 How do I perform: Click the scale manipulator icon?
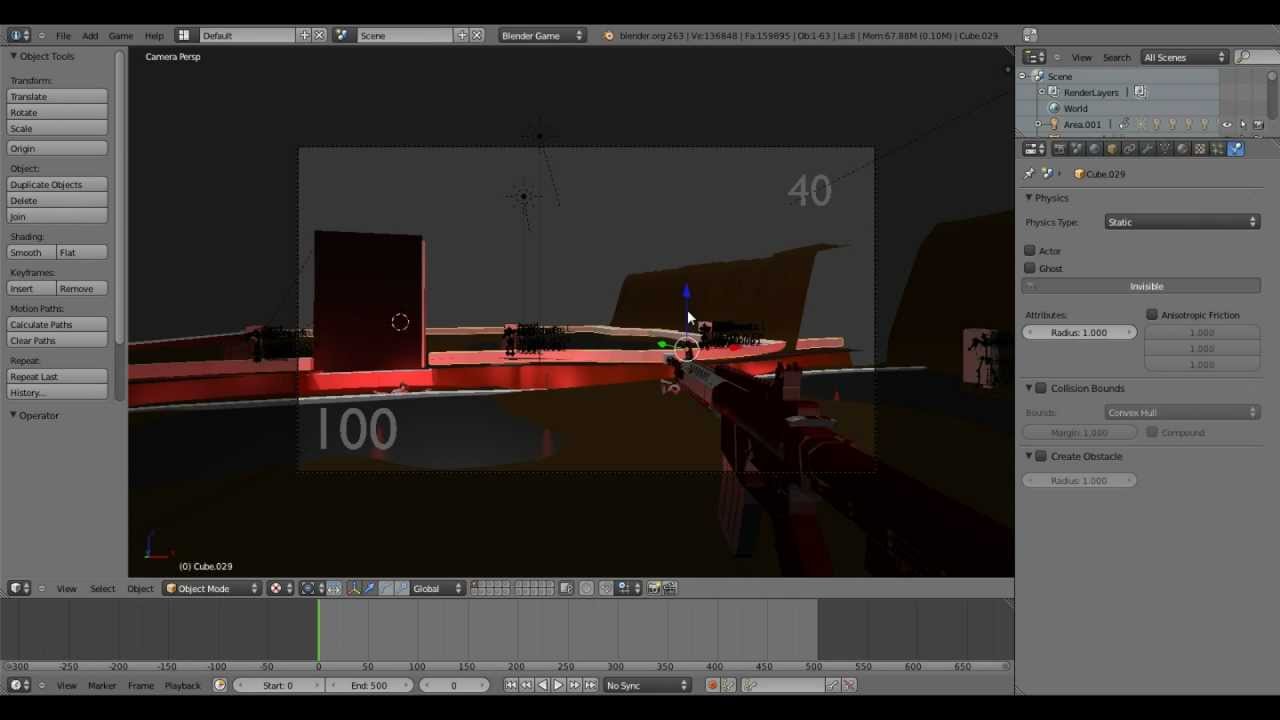[402, 588]
